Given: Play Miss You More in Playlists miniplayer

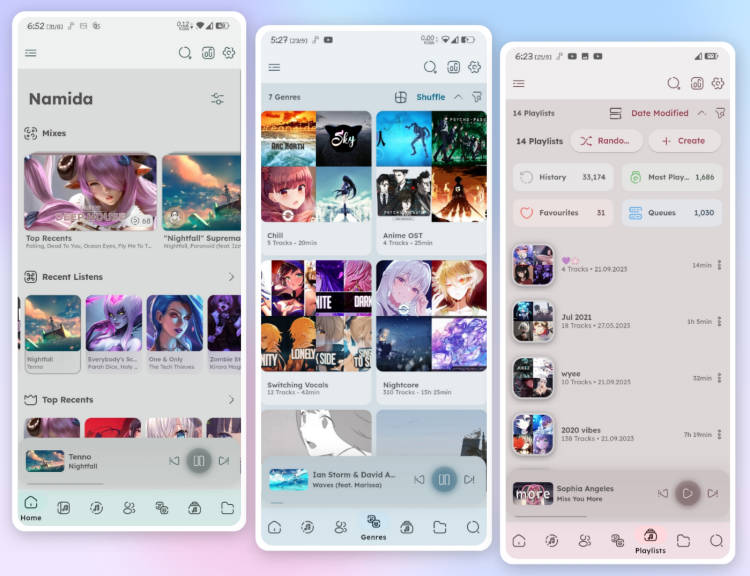Looking at the screenshot, I should tap(687, 493).
